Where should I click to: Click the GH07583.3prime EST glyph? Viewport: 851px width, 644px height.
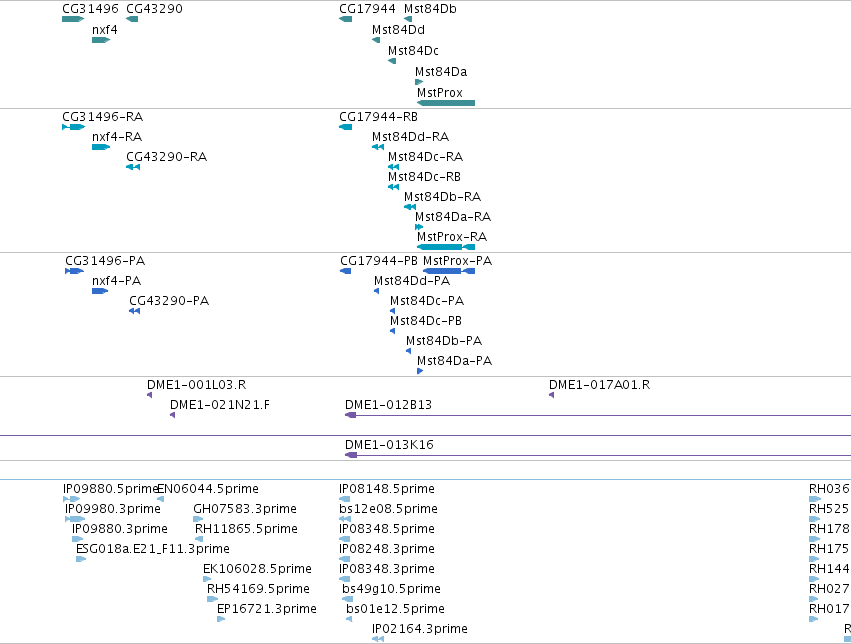click(198, 519)
